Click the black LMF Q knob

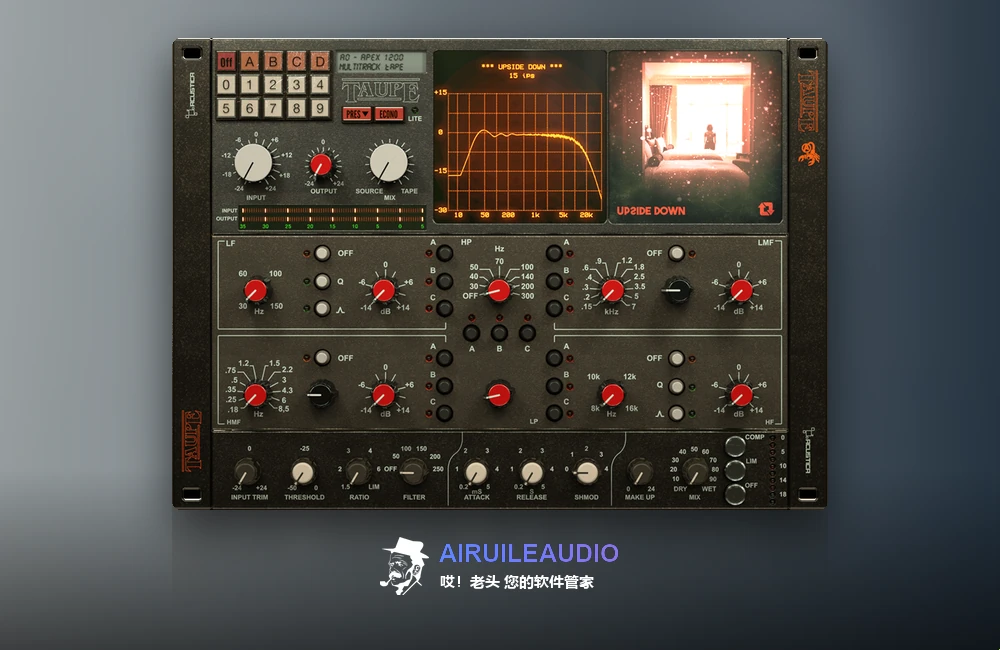pos(677,290)
